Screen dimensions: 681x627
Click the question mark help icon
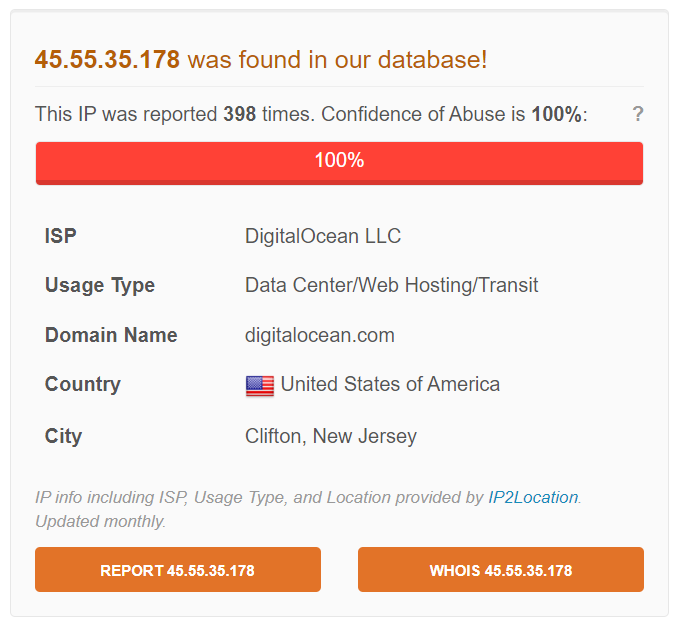637,114
